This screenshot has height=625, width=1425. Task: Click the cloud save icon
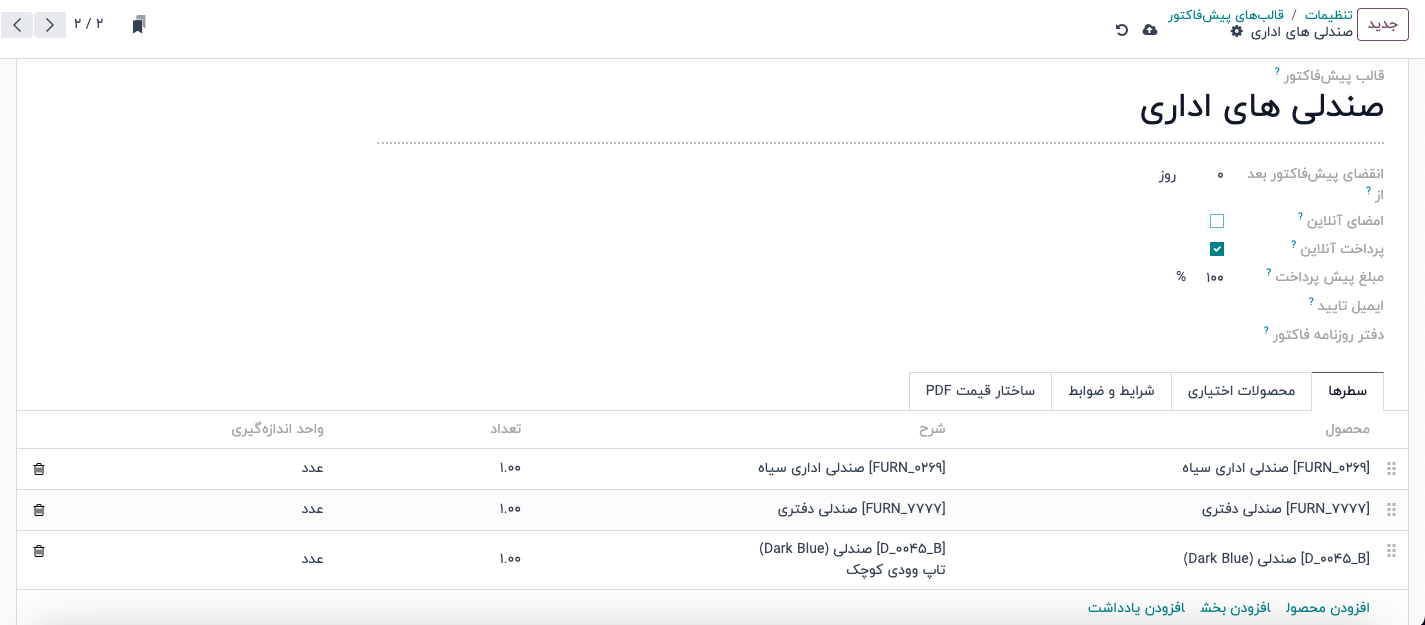click(x=1150, y=30)
